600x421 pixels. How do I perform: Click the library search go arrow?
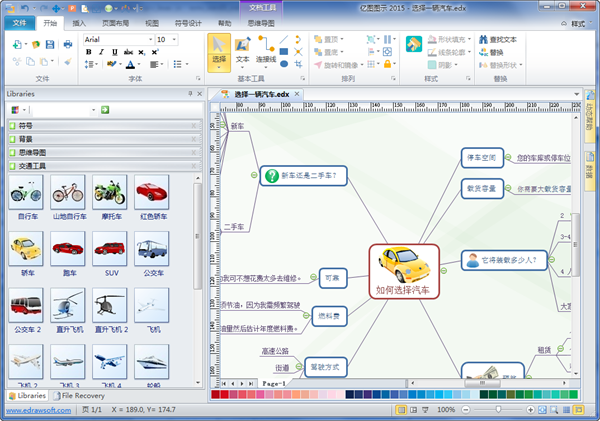click(104, 109)
